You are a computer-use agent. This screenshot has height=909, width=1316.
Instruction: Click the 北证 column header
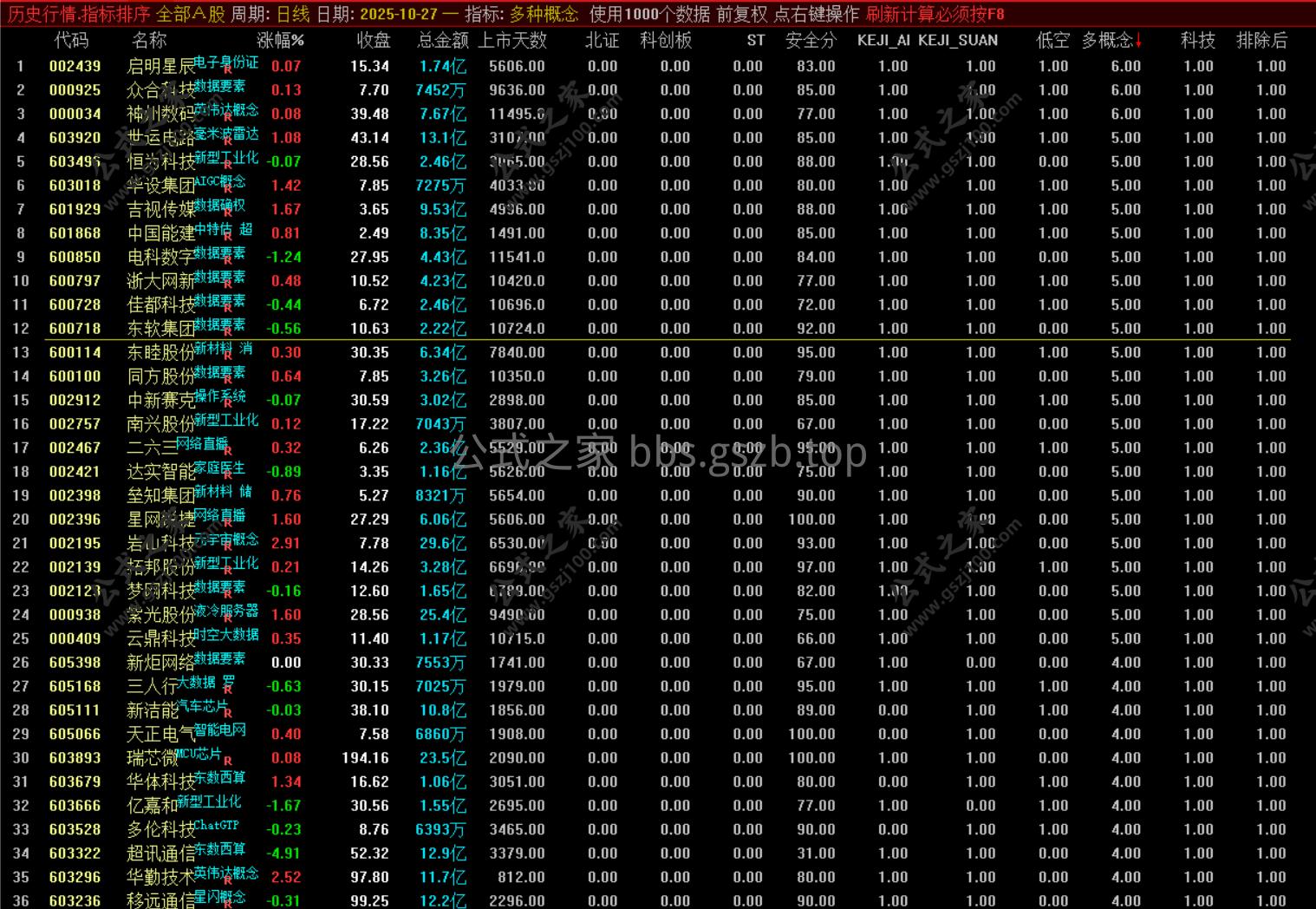coord(603,40)
